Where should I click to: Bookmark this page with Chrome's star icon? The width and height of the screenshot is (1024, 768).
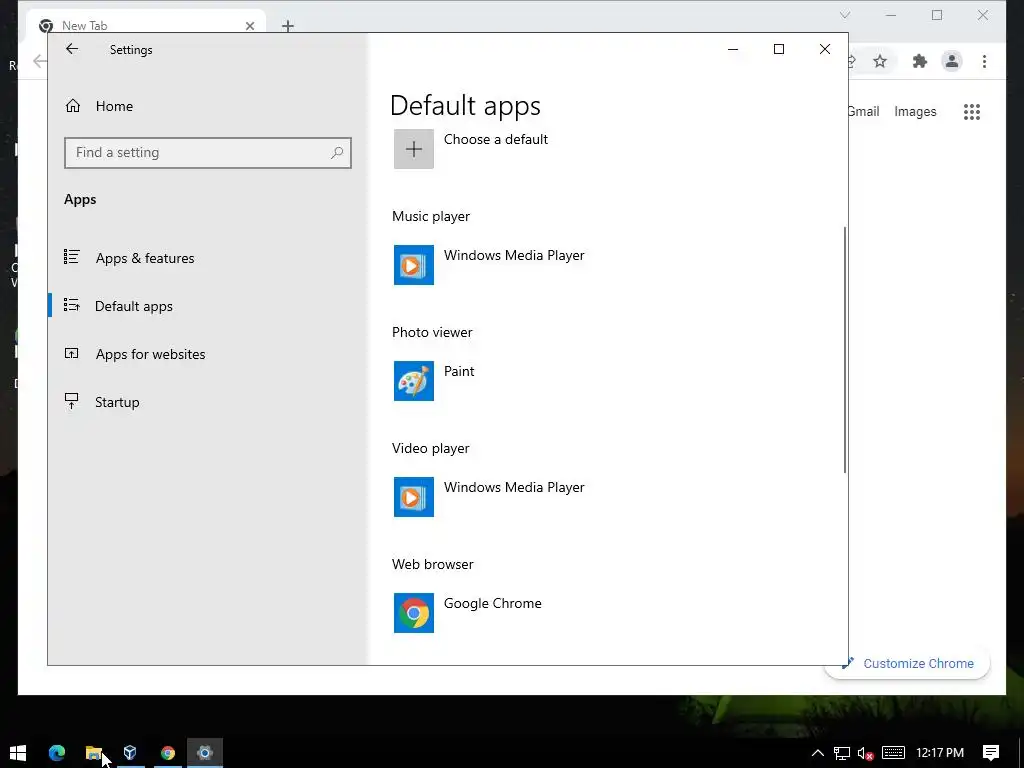pos(880,61)
